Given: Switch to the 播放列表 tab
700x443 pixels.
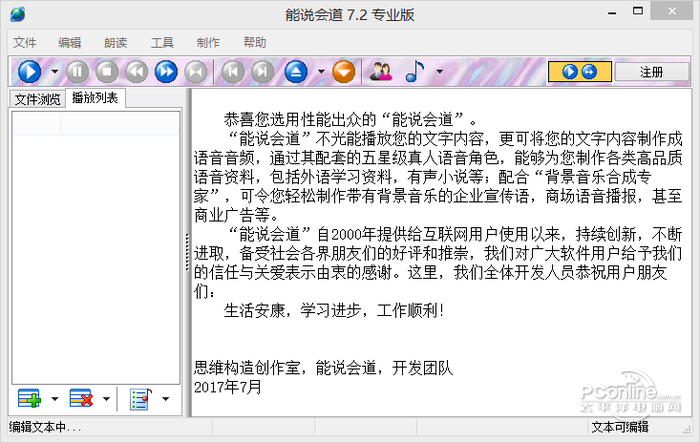Looking at the screenshot, I should 95,98.
